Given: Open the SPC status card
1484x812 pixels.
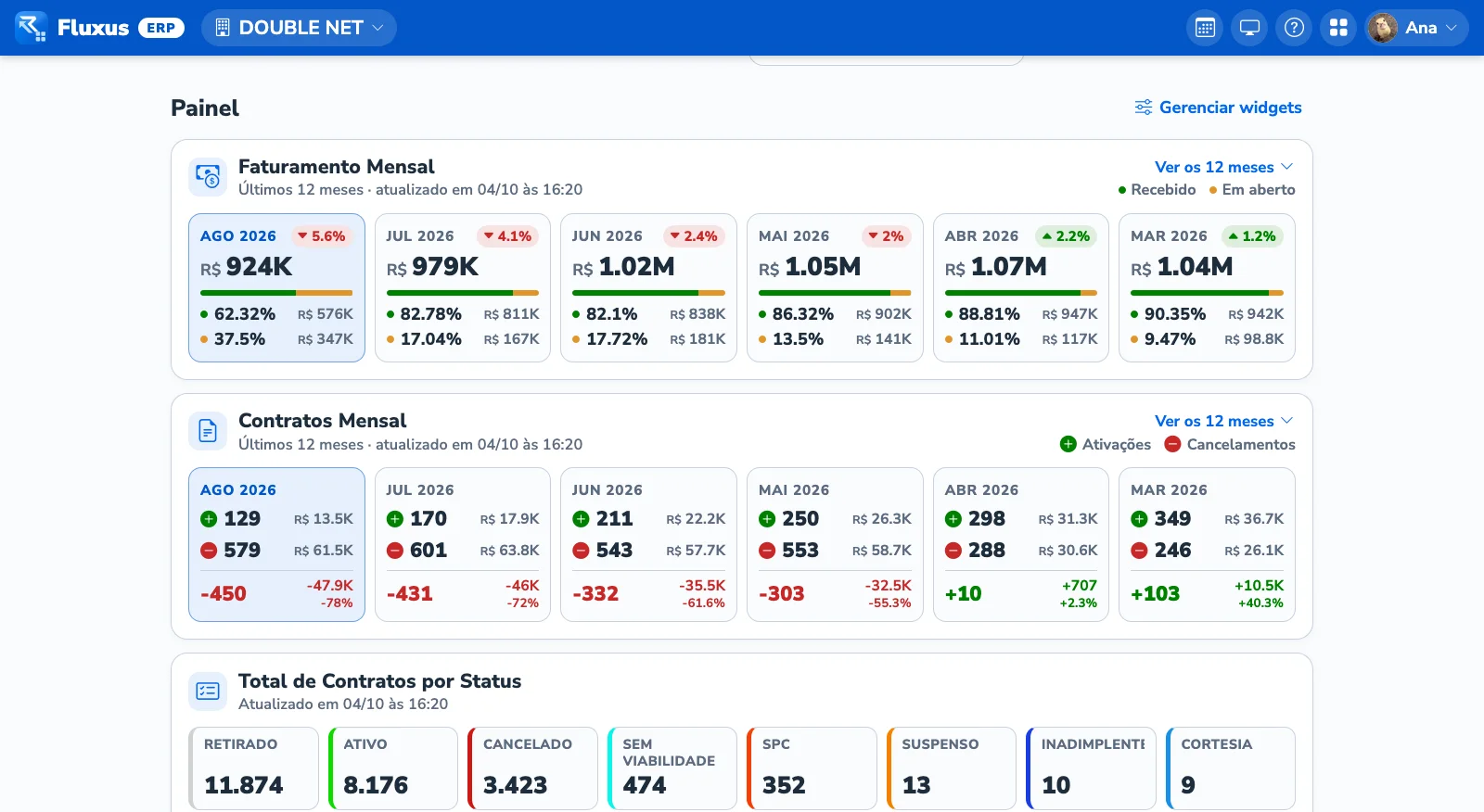Looking at the screenshot, I should point(812,768).
